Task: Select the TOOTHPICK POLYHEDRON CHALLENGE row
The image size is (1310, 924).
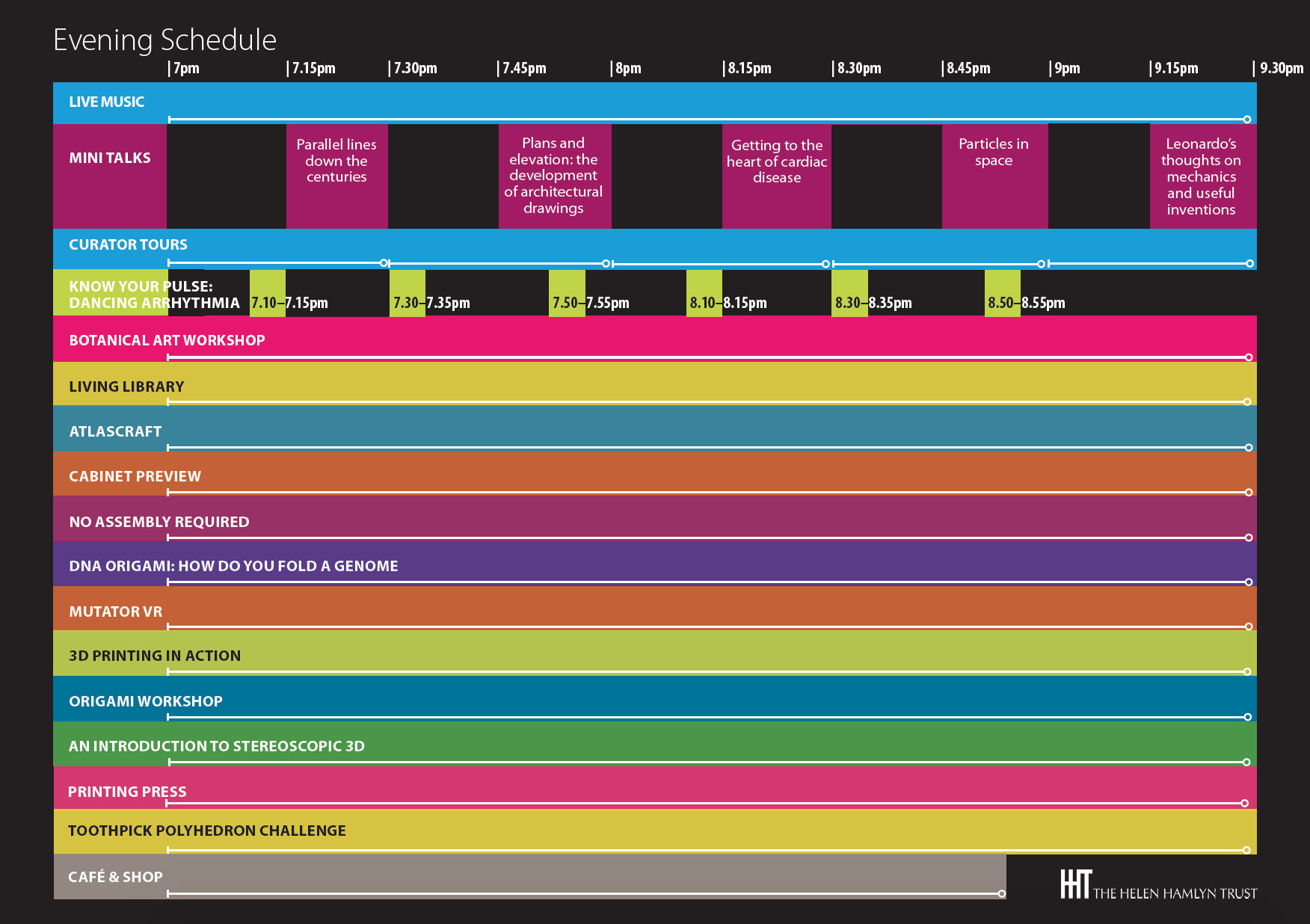Action: [x=655, y=831]
